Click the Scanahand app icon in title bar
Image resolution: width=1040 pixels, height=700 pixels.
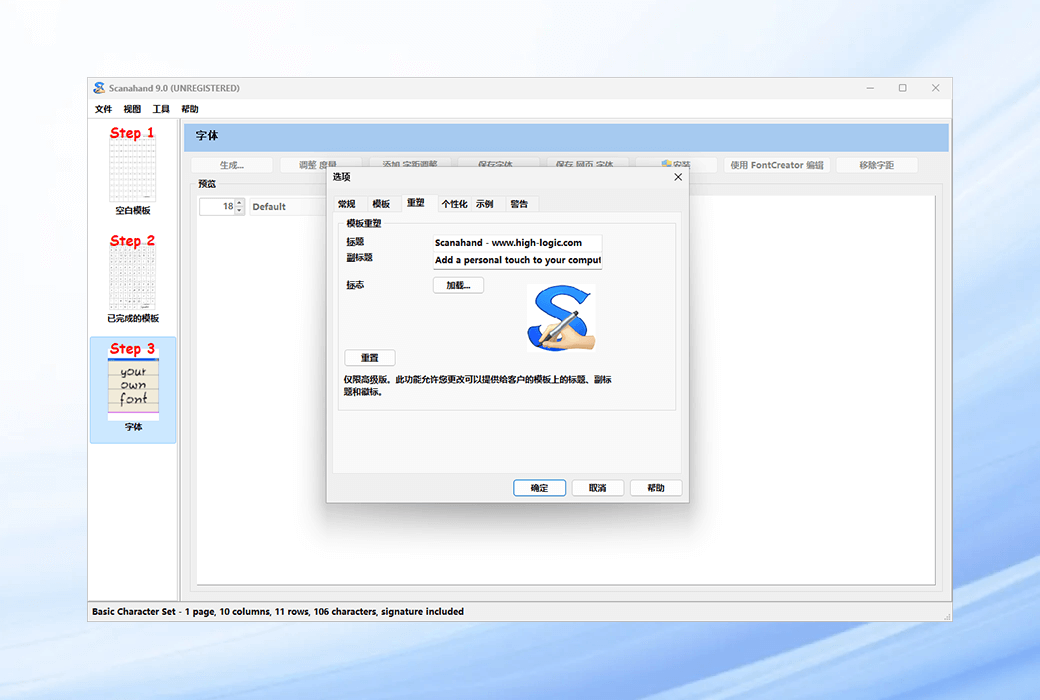[99, 88]
